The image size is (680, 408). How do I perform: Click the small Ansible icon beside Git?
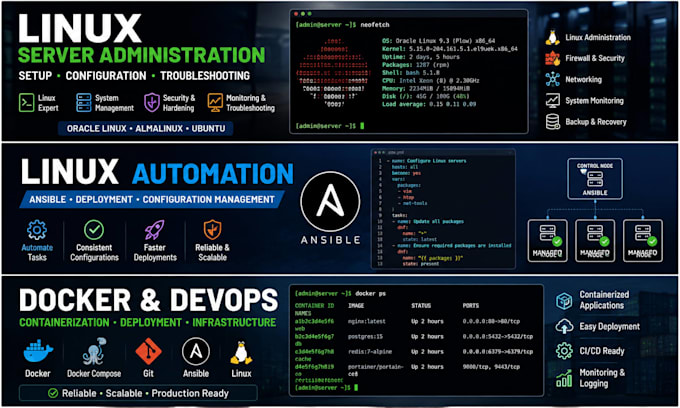coord(196,352)
